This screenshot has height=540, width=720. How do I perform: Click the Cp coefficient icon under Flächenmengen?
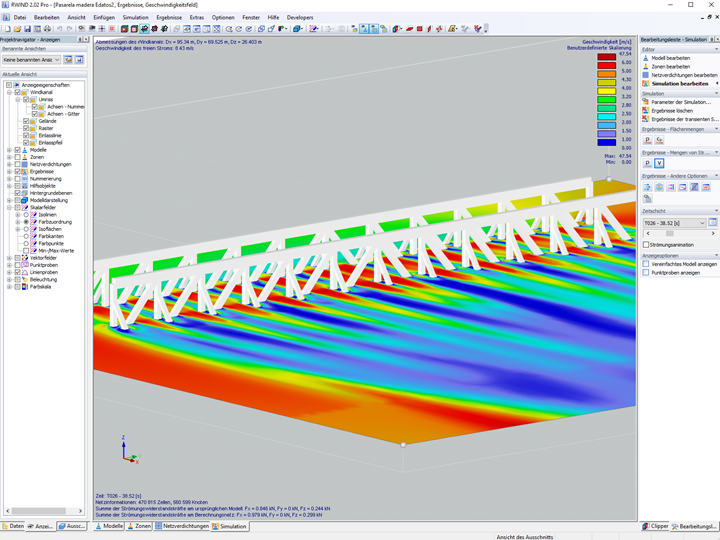(x=659, y=140)
